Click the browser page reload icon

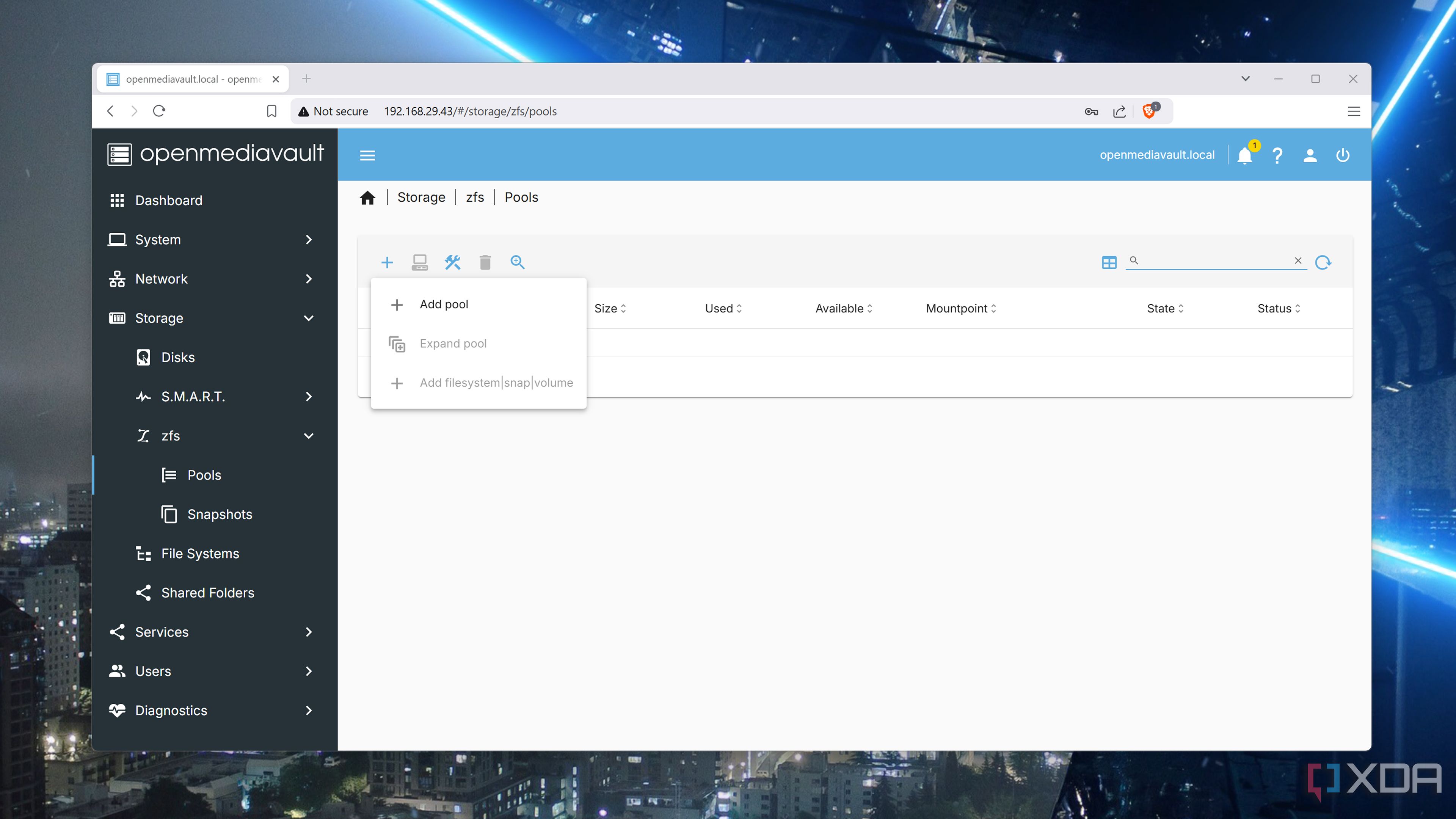(159, 111)
